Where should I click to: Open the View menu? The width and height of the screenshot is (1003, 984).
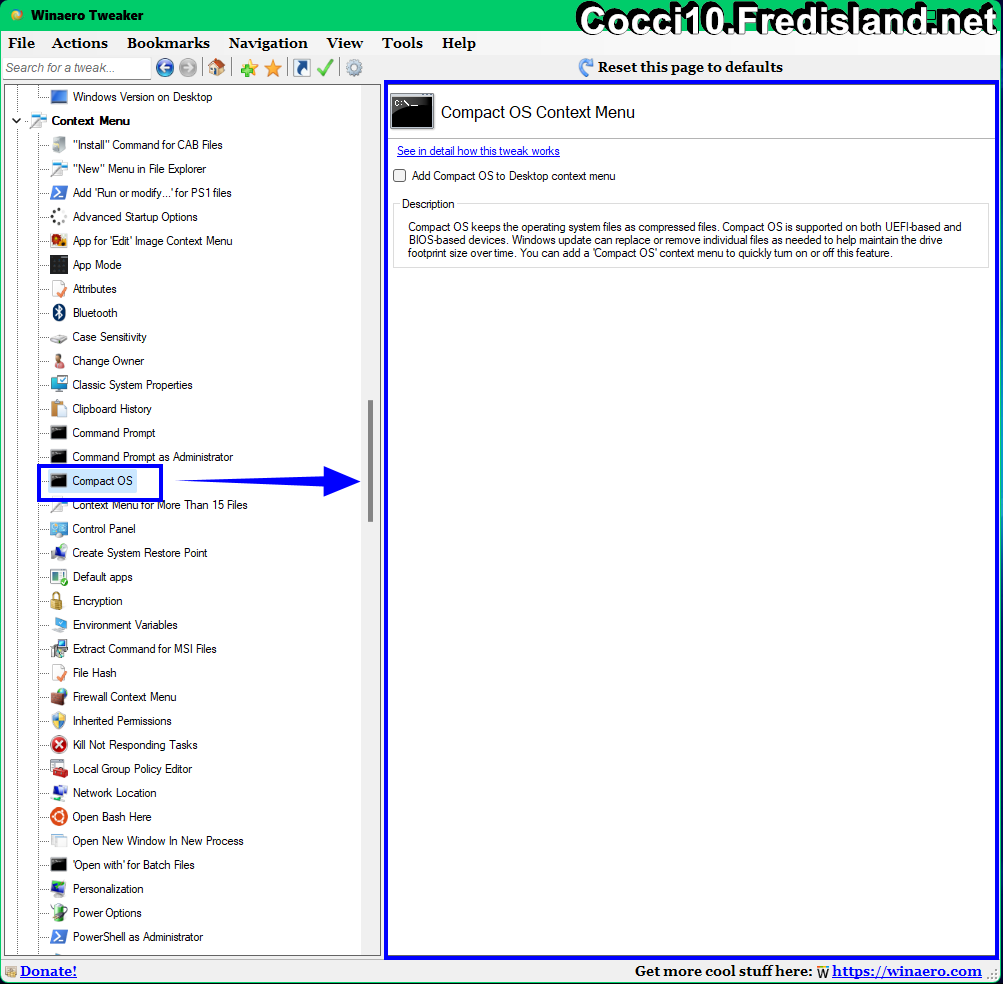345,43
